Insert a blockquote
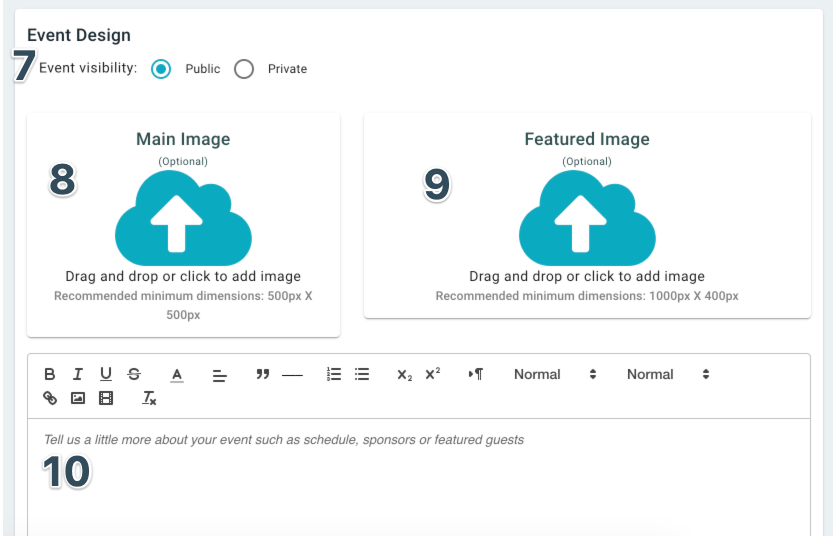Screen dimensions: 833x536 (x=262, y=374)
